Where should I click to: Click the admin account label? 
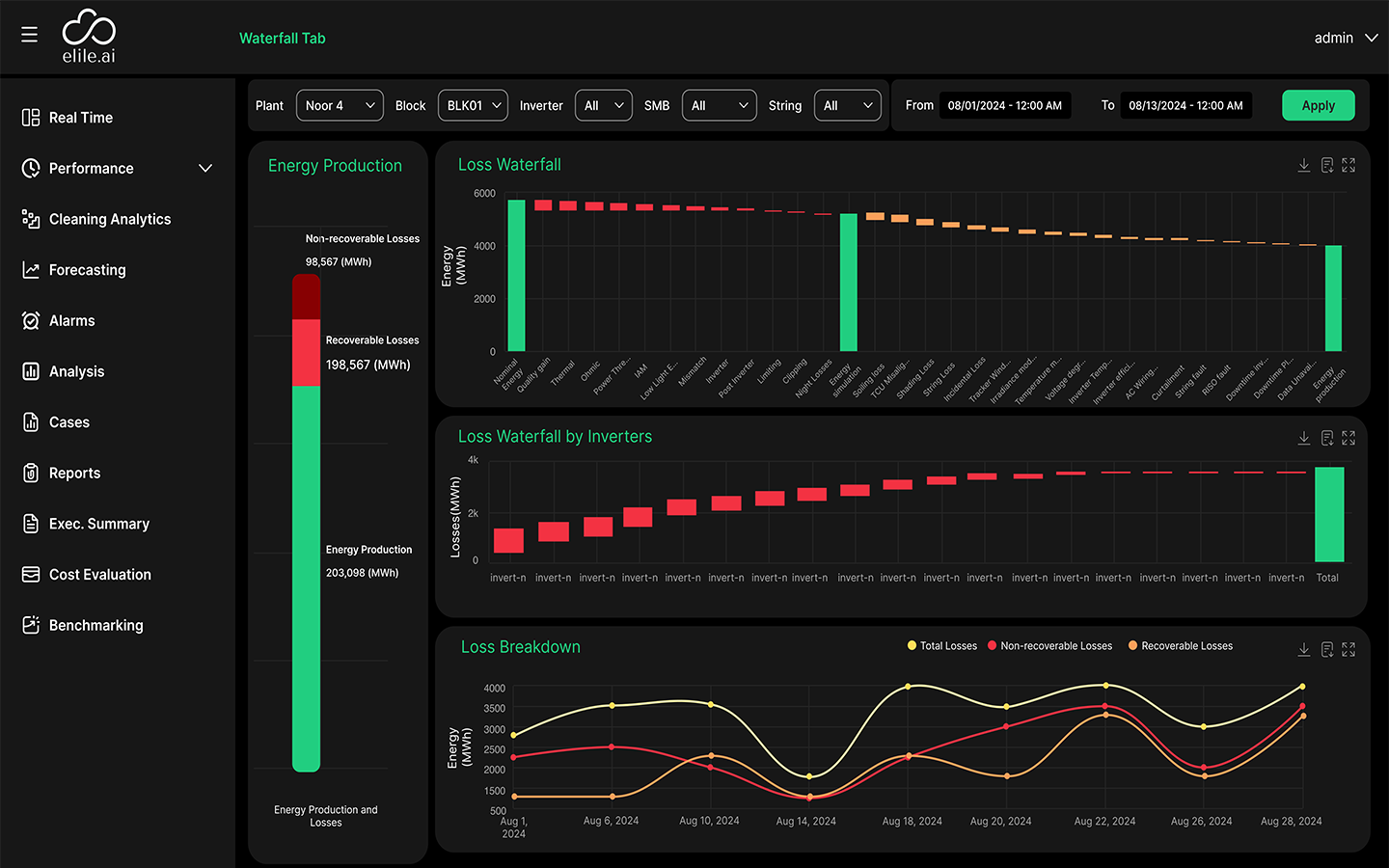1334,38
